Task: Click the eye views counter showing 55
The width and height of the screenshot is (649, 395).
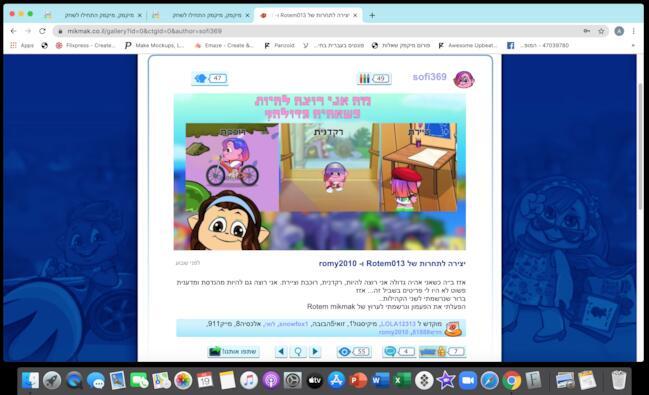Action: point(354,352)
